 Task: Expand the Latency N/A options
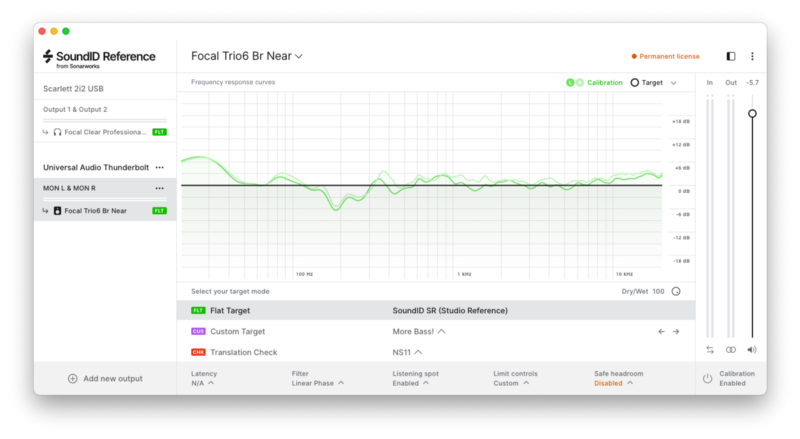pyautogui.click(x=203, y=379)
